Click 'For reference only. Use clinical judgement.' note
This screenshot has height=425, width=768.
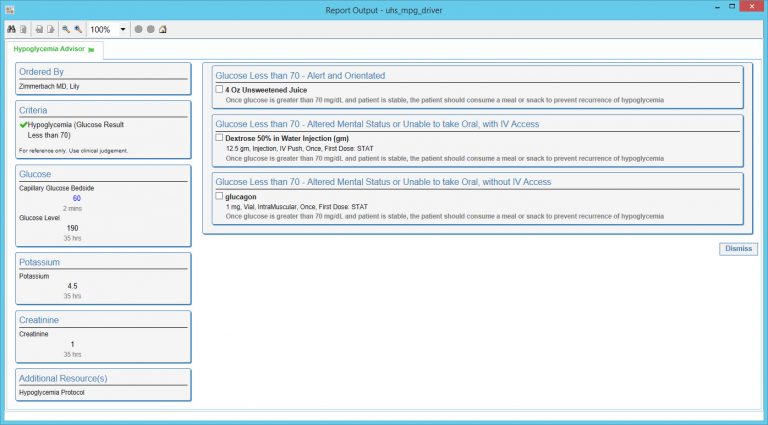73,151
